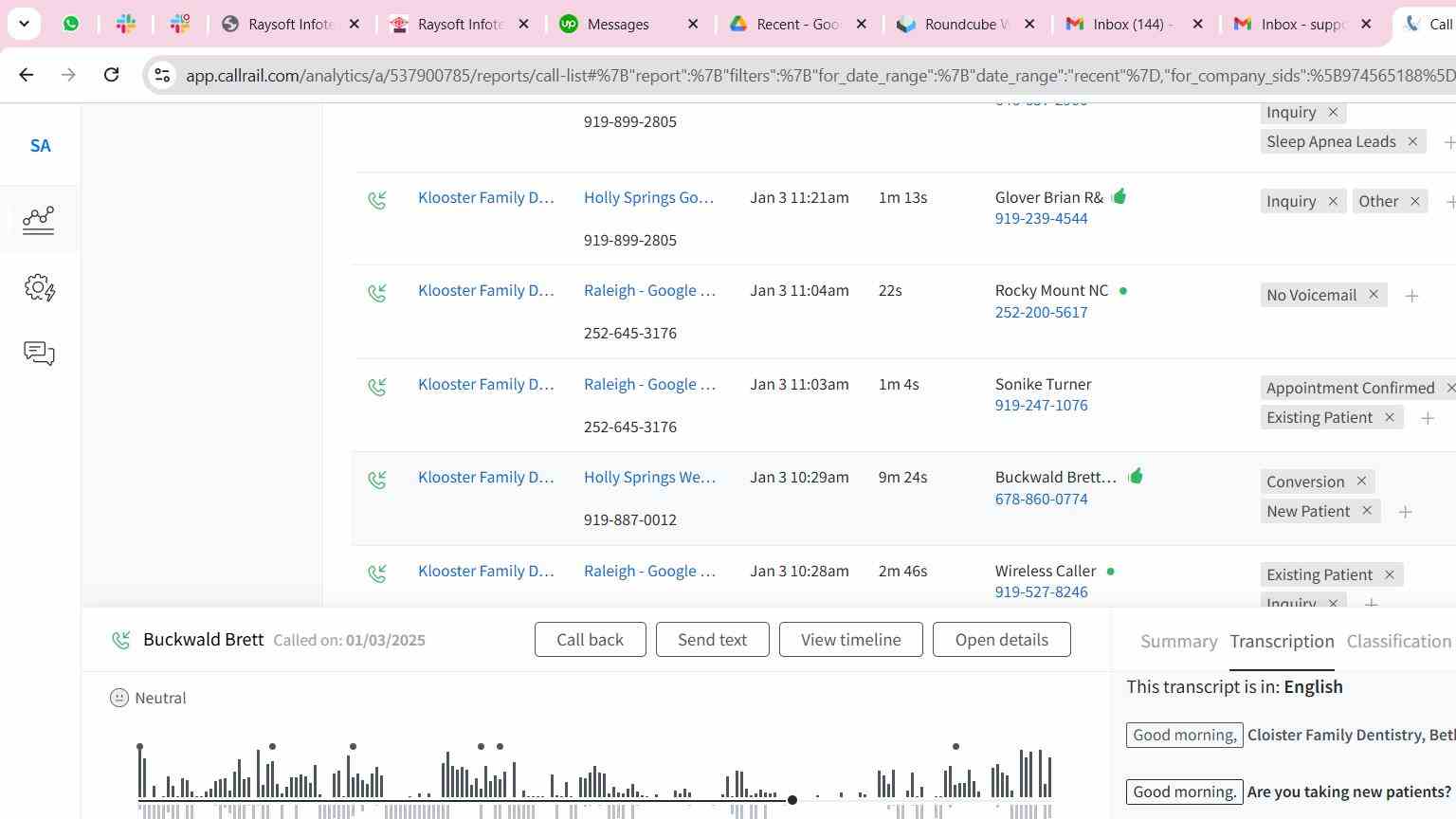The height and width of the screenshot is (819, 1456).
Task: Open the chat messages icon in sidebar
Action: [x=39, y=354]
